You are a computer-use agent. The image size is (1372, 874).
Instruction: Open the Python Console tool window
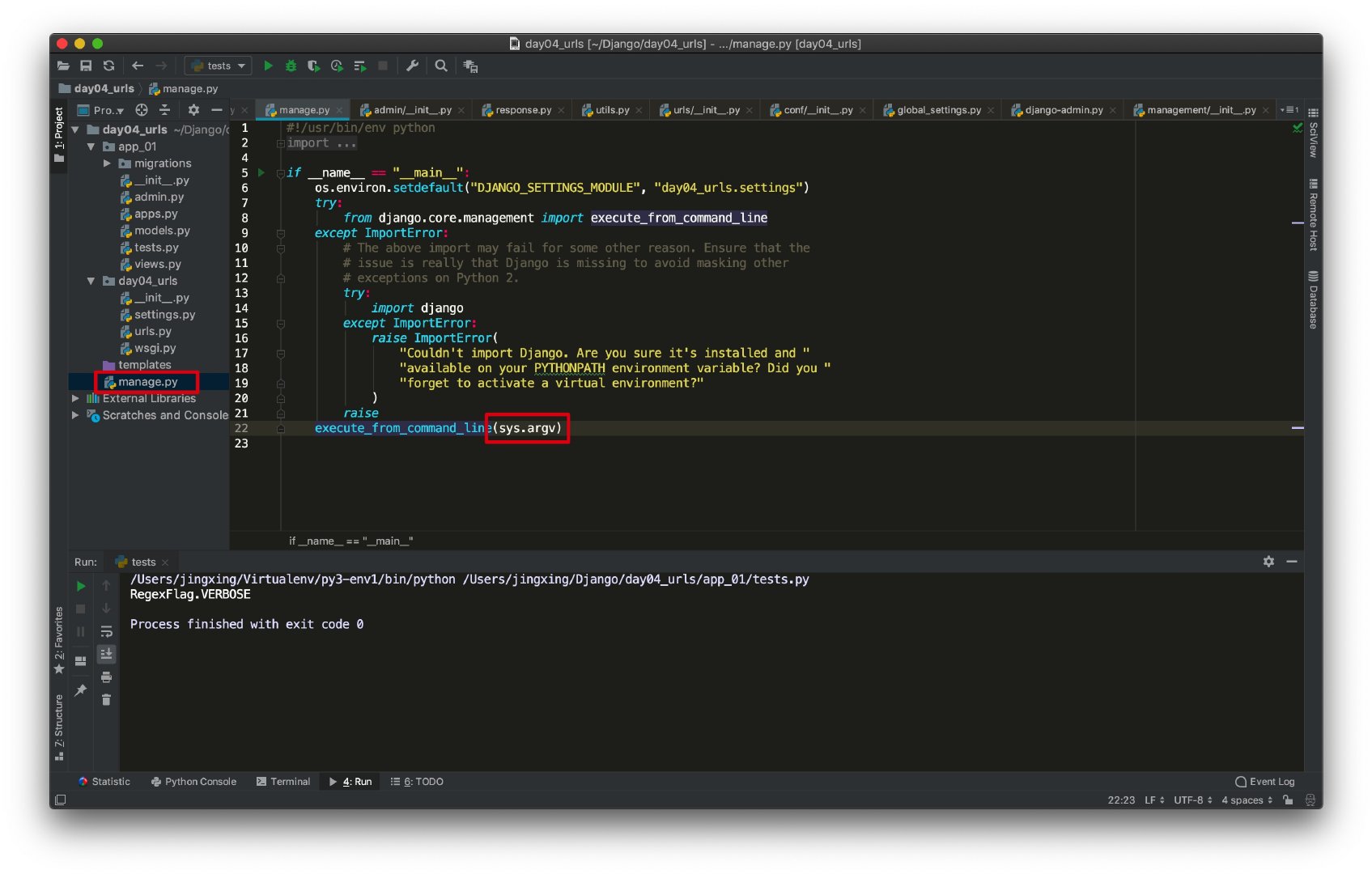193,782
